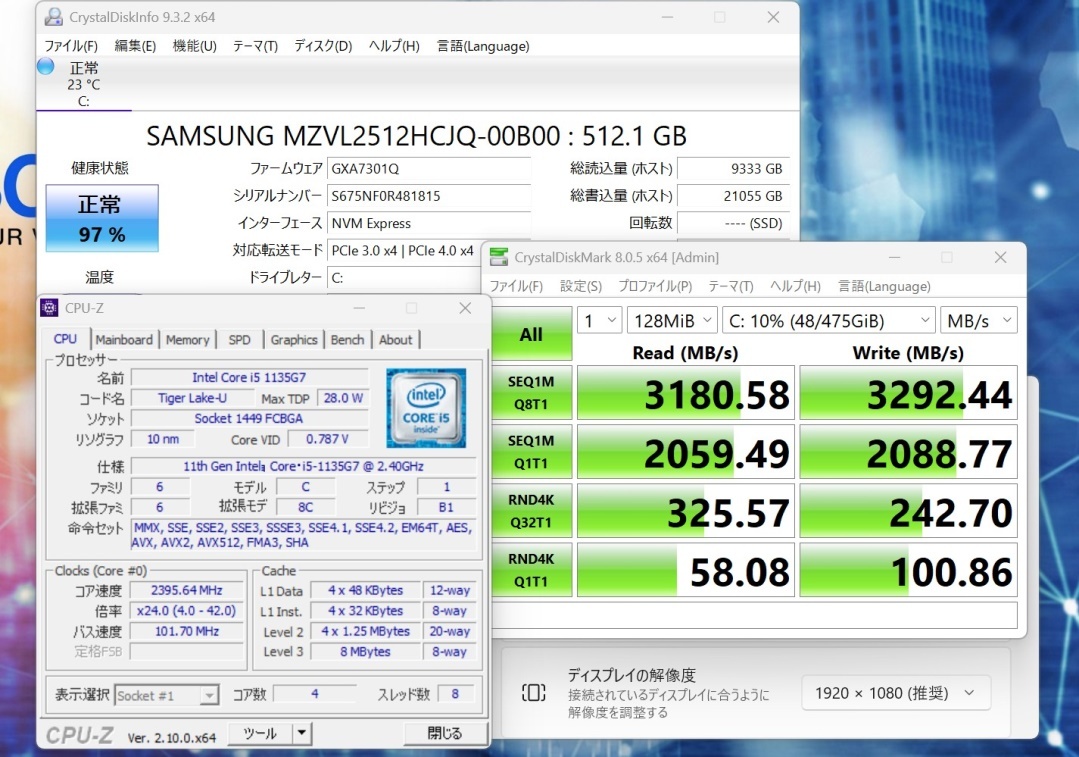Open the 機能 menu in CrystalDiskInfo
This screenshot has height=757, width=1079.
[x=193, y=45]
